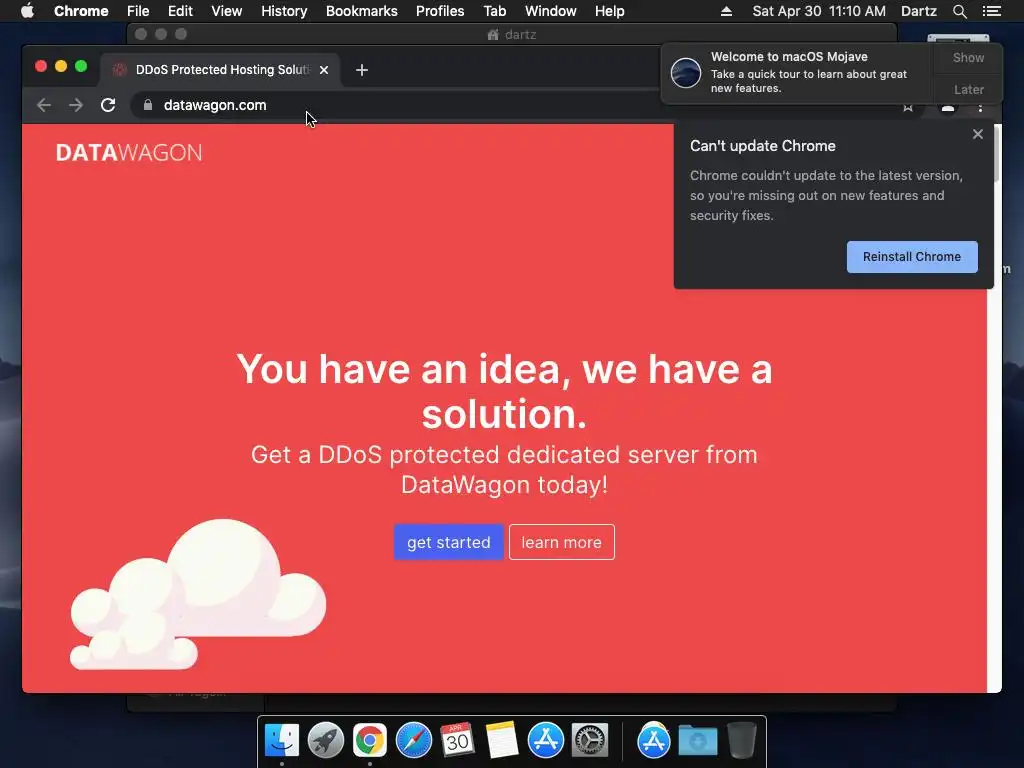This screenshot has width=1024, height=768.
Task: Open the File menu
Action: click(138, 11)
